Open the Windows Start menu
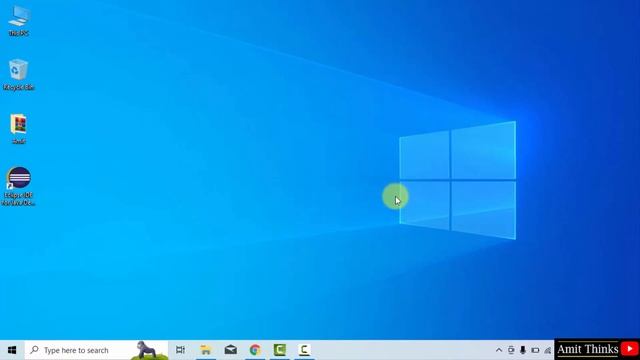Viewport: 640px width, 360px height. 12,350
